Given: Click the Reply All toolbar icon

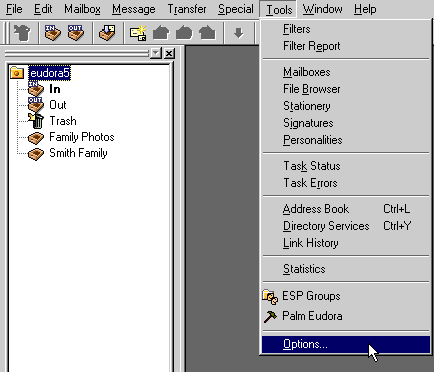Looking at the screenshot, I should coord(184,33).
